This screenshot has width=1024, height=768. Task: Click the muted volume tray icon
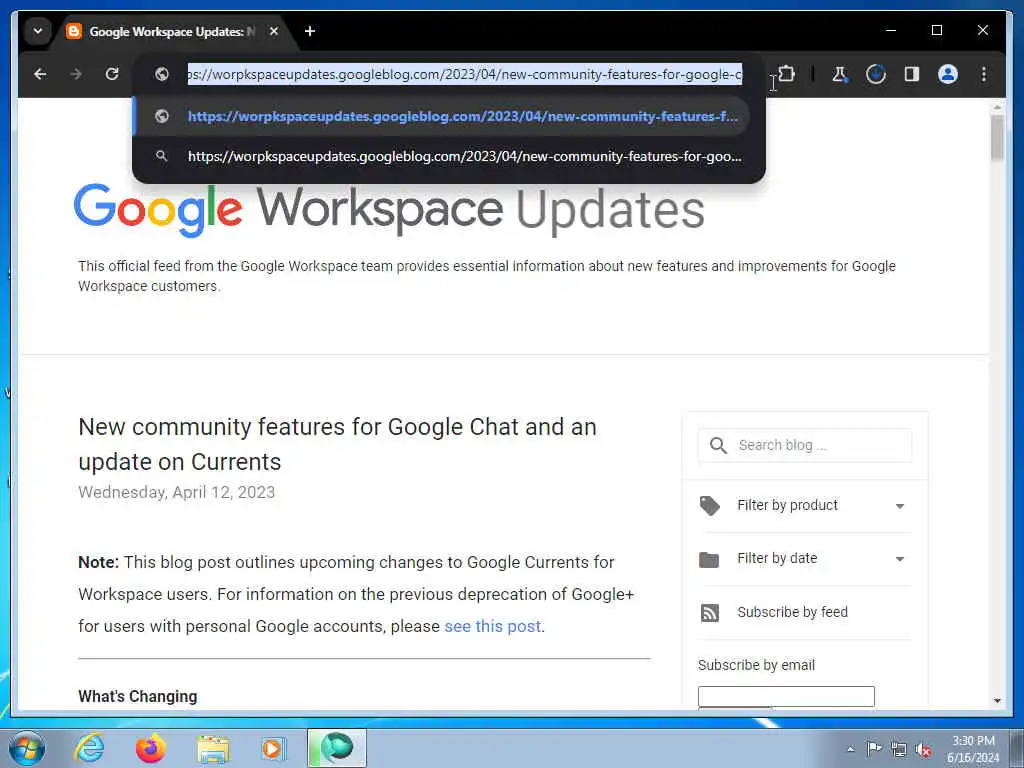(x=923, y=749)
